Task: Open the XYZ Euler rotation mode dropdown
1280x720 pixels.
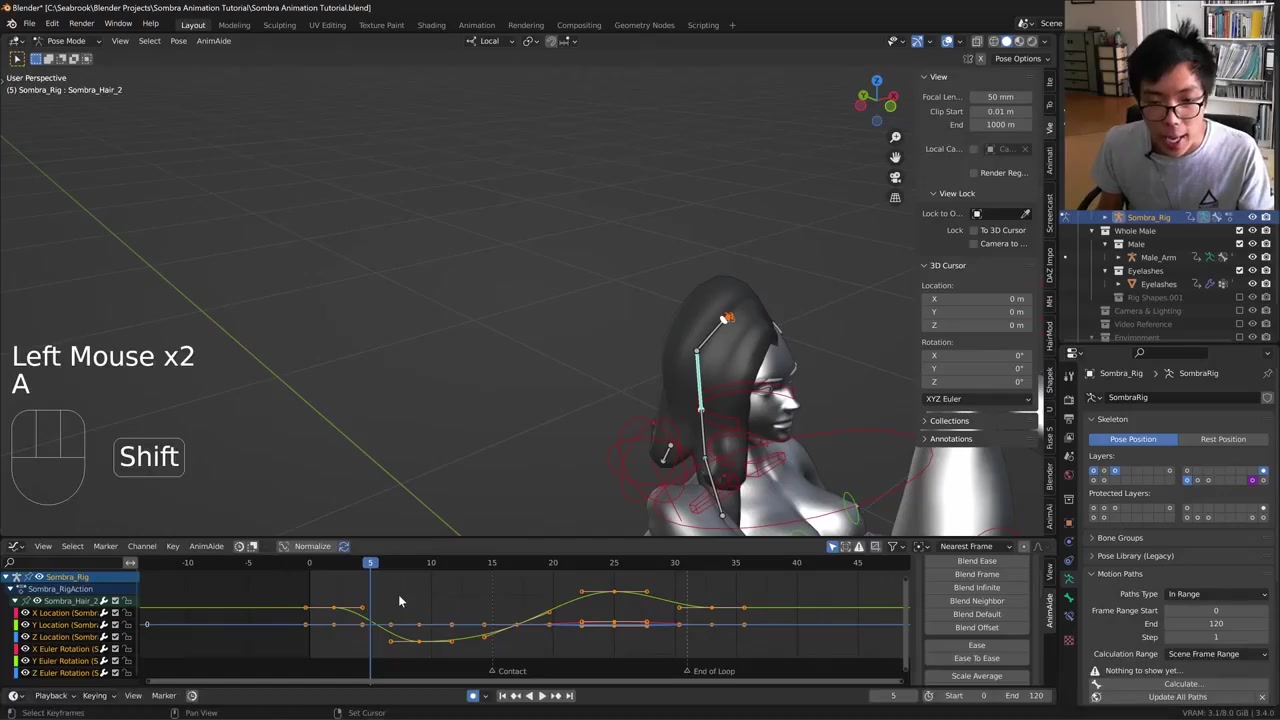Action: (x=977, y=399)
